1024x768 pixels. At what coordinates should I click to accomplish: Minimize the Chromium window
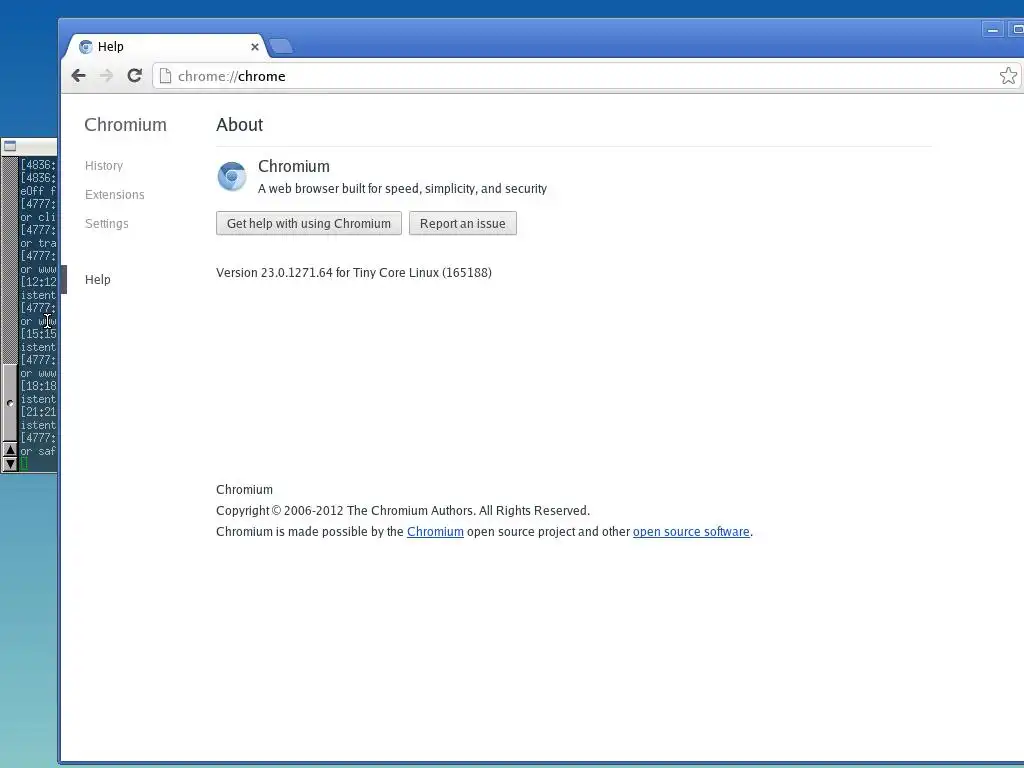click(993, 29)
